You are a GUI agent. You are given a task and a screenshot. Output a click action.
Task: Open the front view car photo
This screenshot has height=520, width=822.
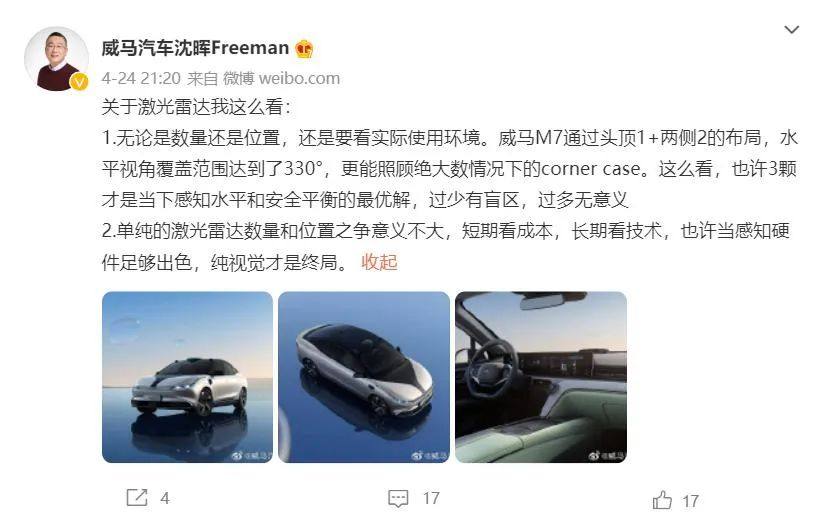click(x=187, y=377)
